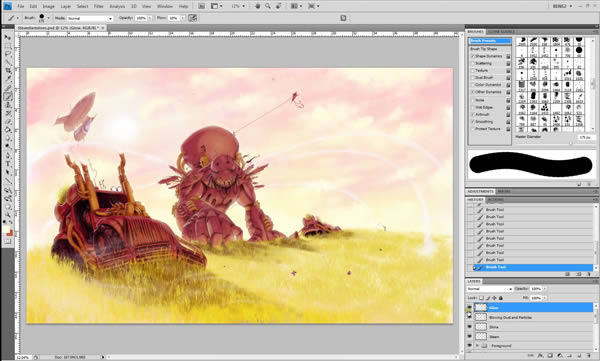The image size is (600, 361).
Task: Select Brush Presets in Brushes panel
Action: tap(490, 41)
